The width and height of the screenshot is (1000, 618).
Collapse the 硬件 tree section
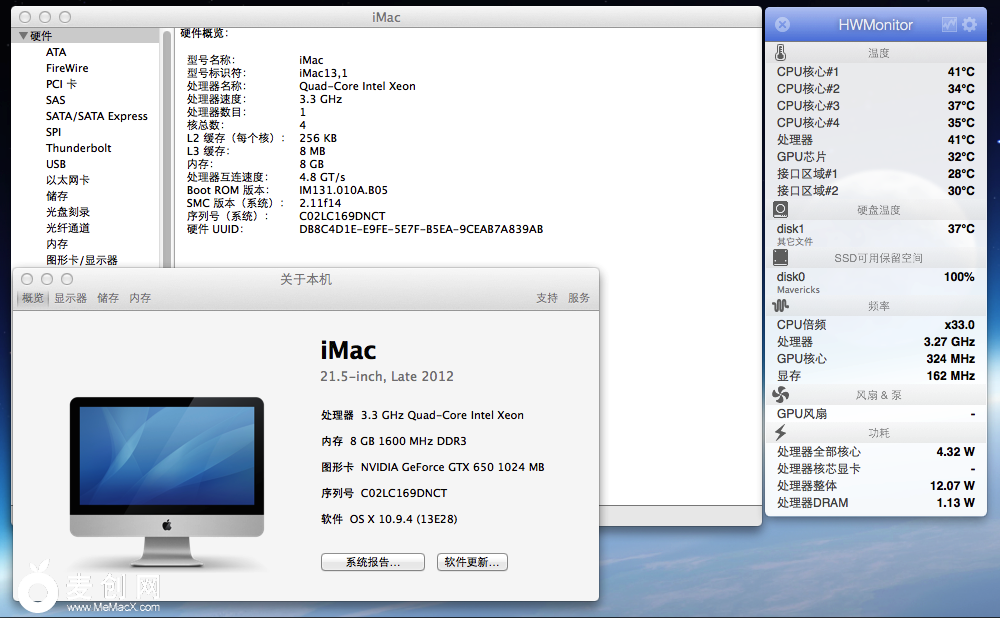tap(23, 36)
